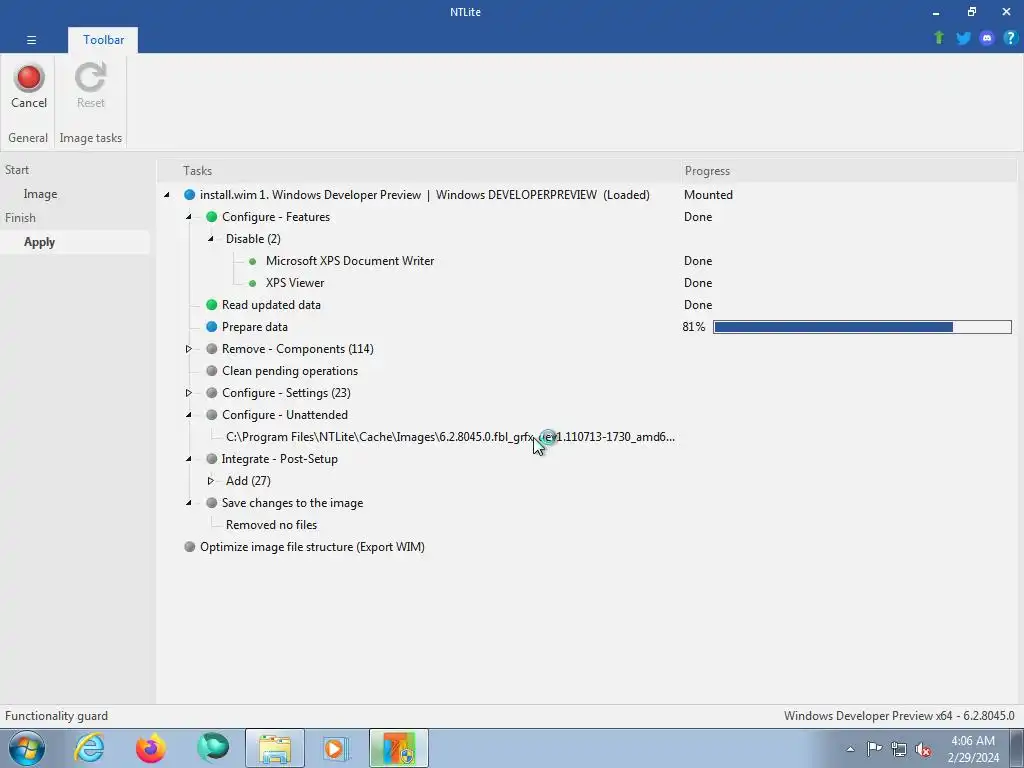
Task: Collapse Configure - Unattended node
Action: [x=189, y=415]
